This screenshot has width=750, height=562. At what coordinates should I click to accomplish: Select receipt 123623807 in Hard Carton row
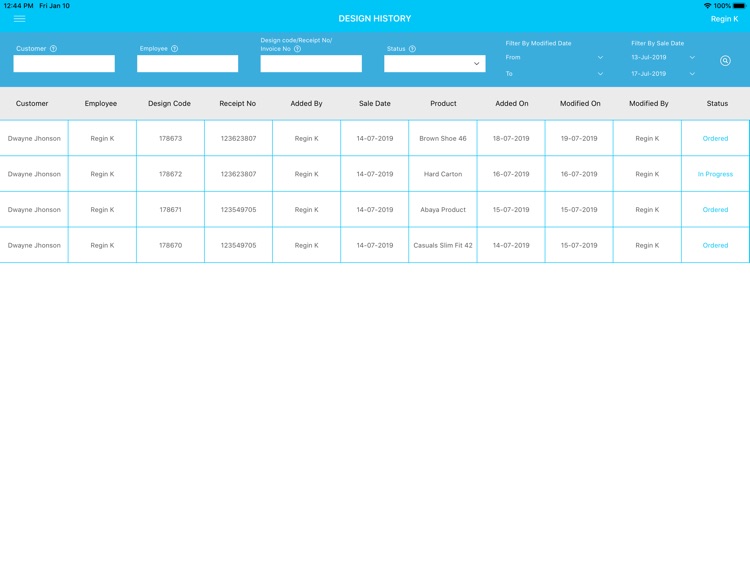(x=238, y=174)
